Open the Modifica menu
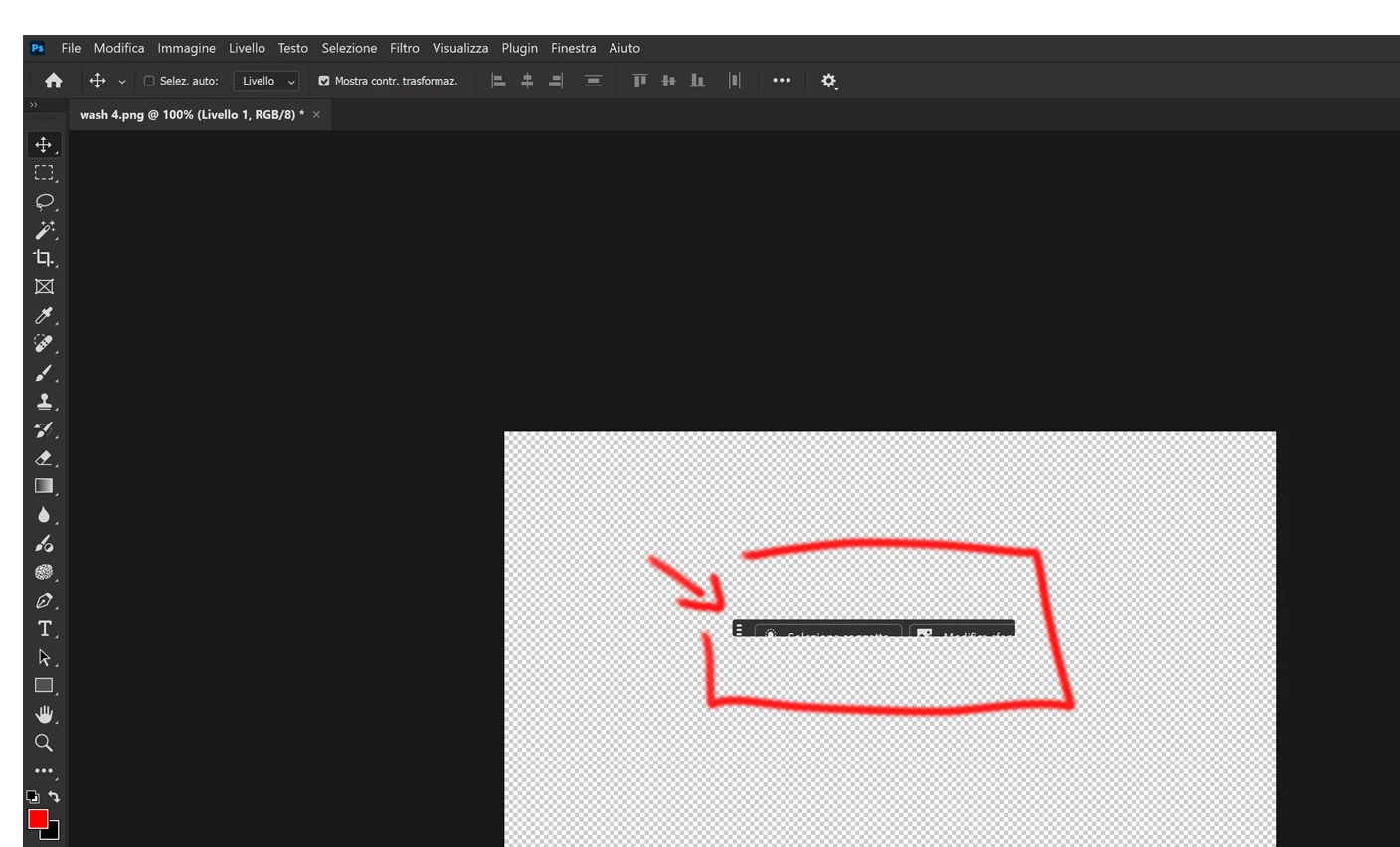The image size is (1400, 847). [x=119, y=48]
